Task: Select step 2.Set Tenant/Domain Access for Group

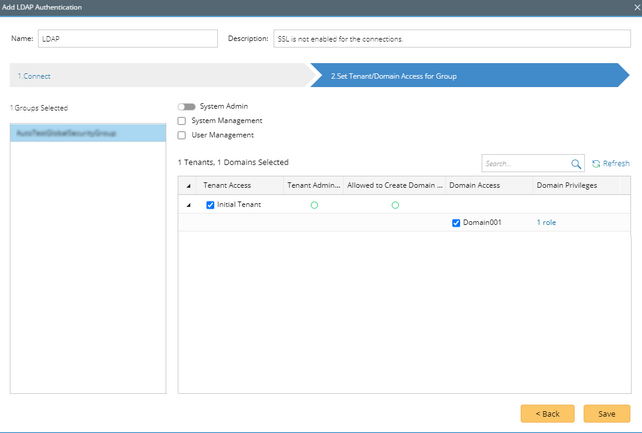Action: coord(393,76)
